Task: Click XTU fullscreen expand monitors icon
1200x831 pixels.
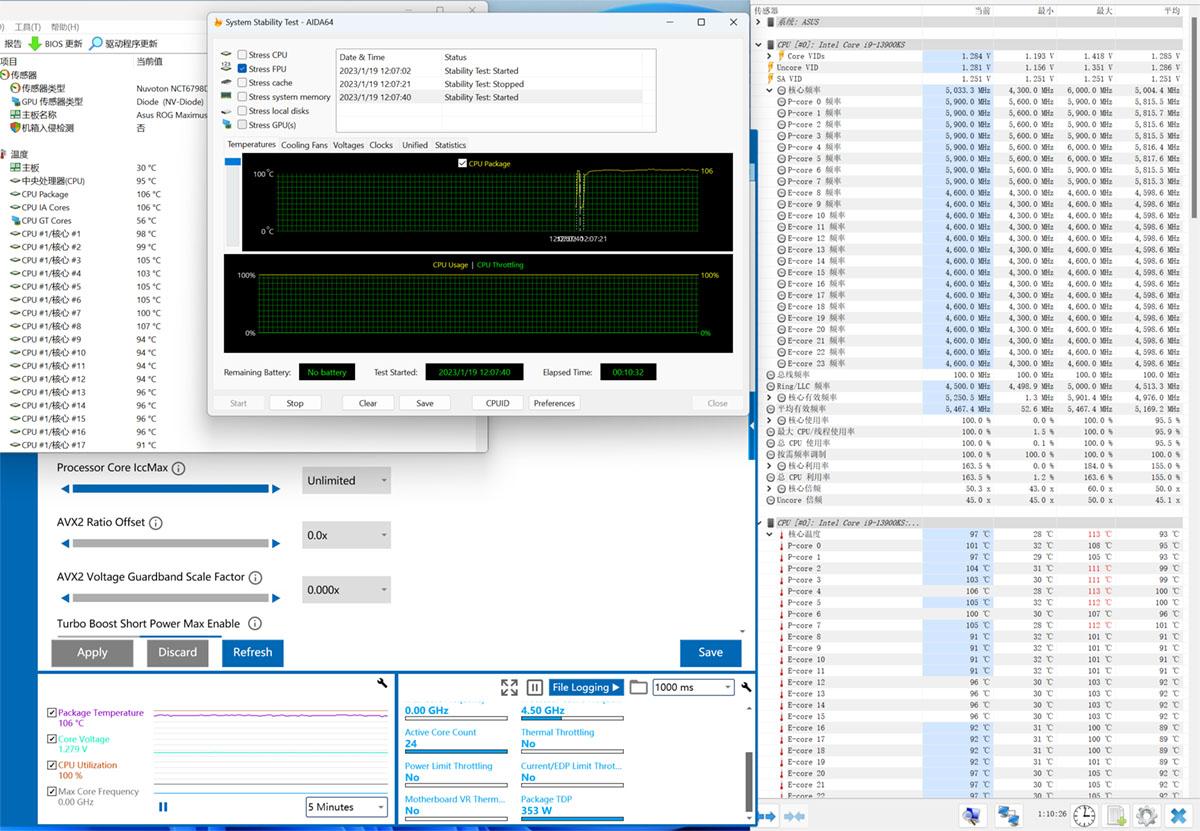Action: [x=509, y=687]
